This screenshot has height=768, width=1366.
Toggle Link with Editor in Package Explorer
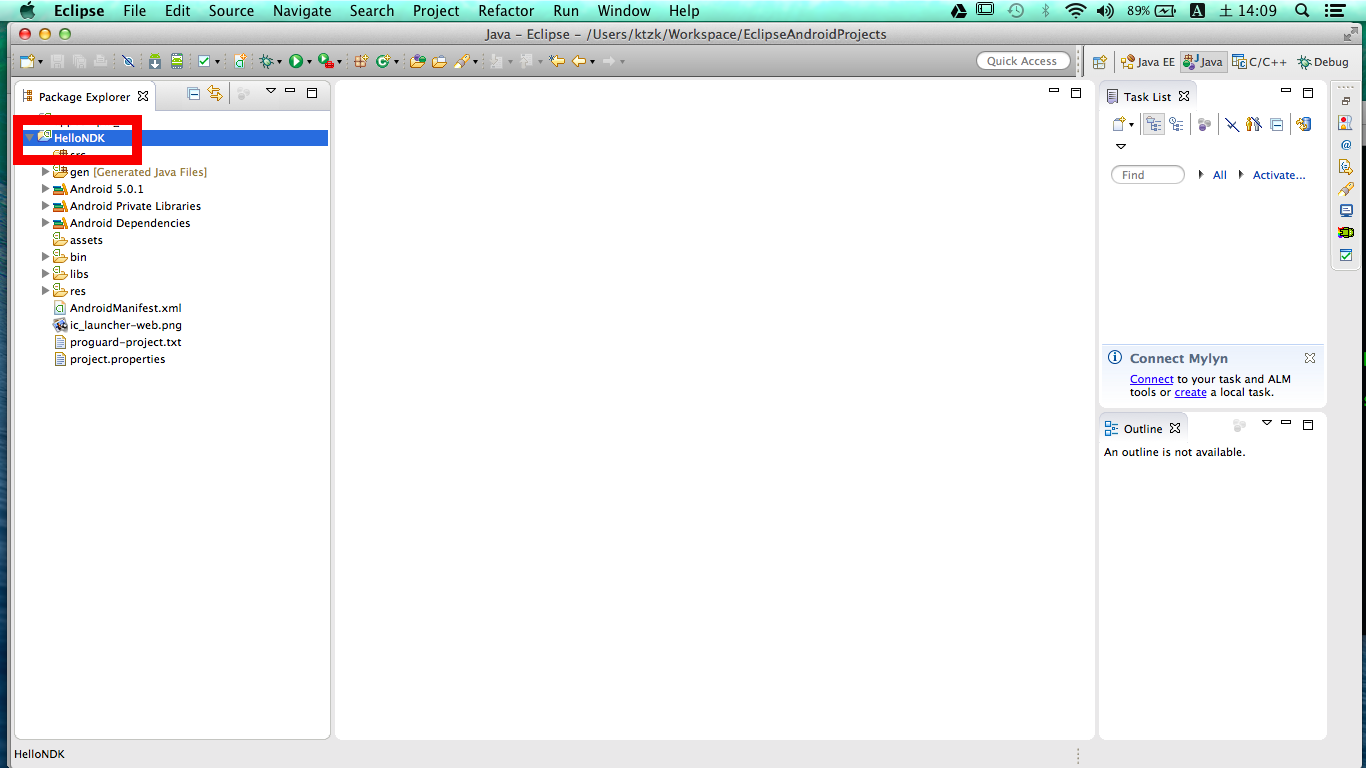[215, 94]
